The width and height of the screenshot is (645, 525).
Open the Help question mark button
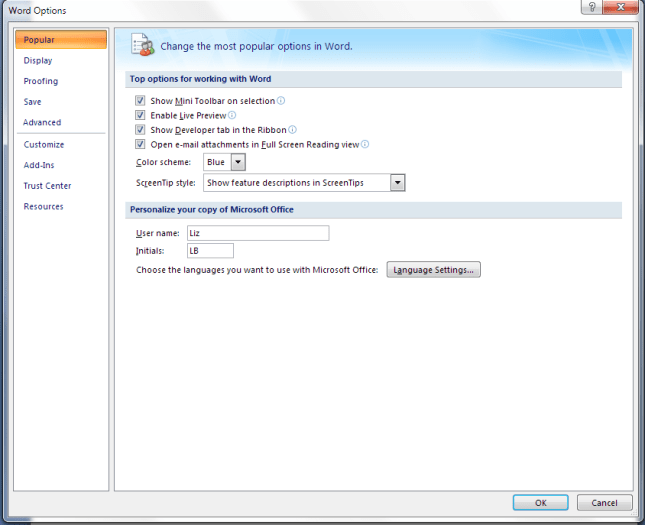tap(591, 7)
